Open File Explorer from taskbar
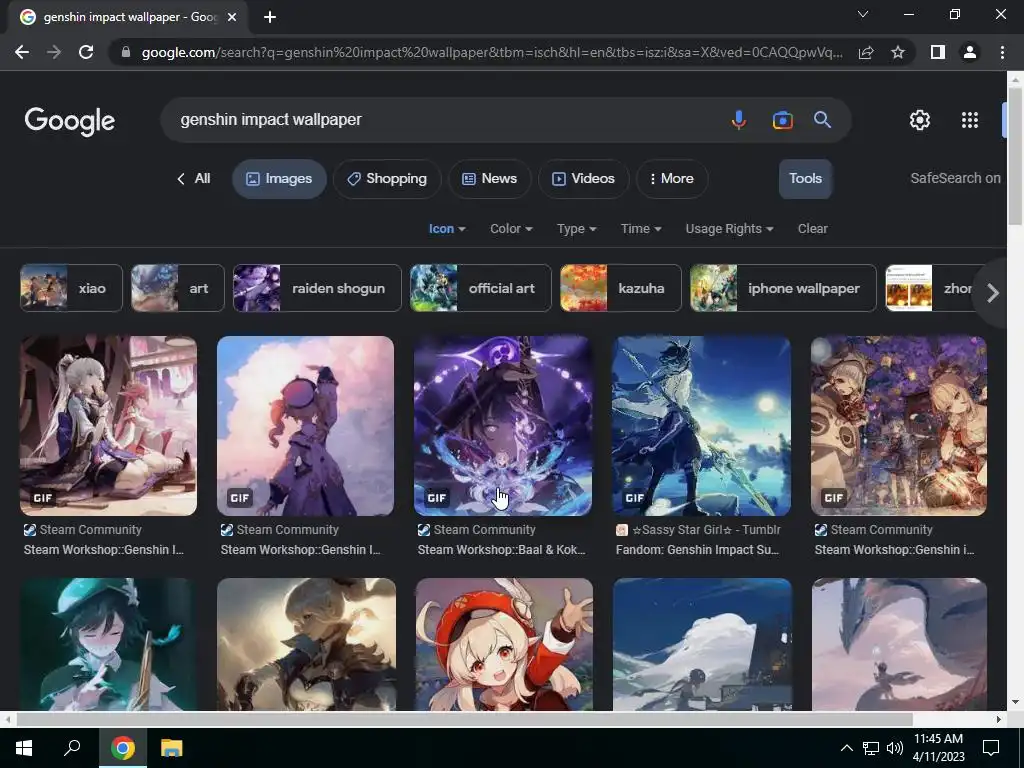 pyautogui.click(x=172, y=748)
